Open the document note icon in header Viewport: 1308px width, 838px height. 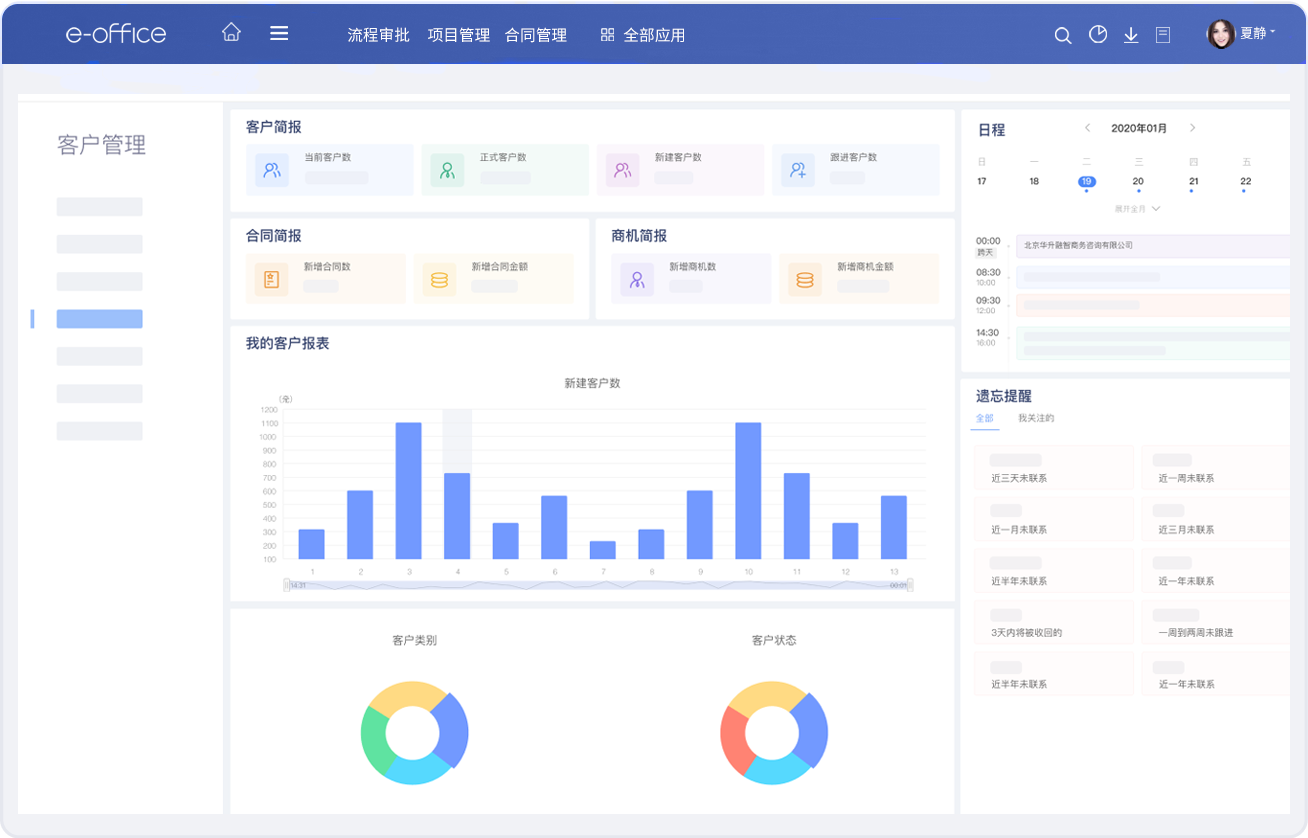coord(1163,35)
